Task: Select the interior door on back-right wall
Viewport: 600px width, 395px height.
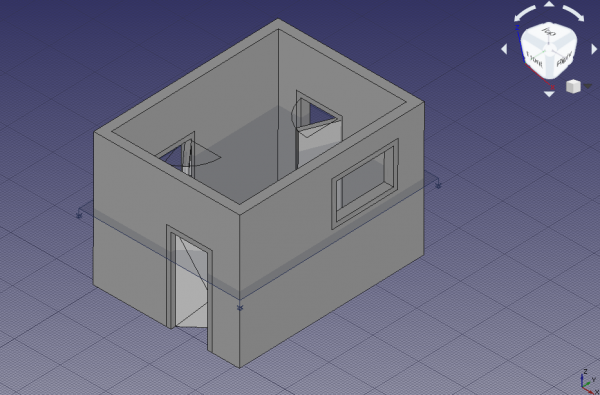Action: pos(318,130)
